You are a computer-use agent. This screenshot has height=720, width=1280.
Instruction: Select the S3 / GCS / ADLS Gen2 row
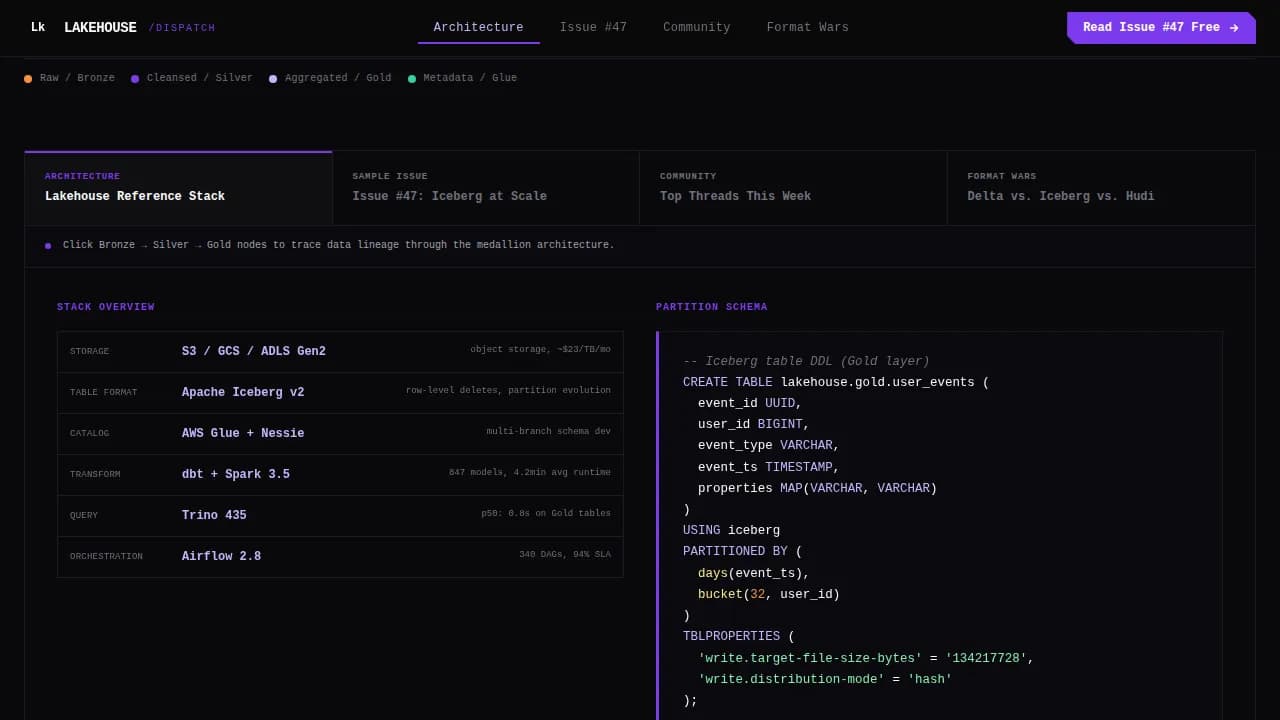point(340,352)
